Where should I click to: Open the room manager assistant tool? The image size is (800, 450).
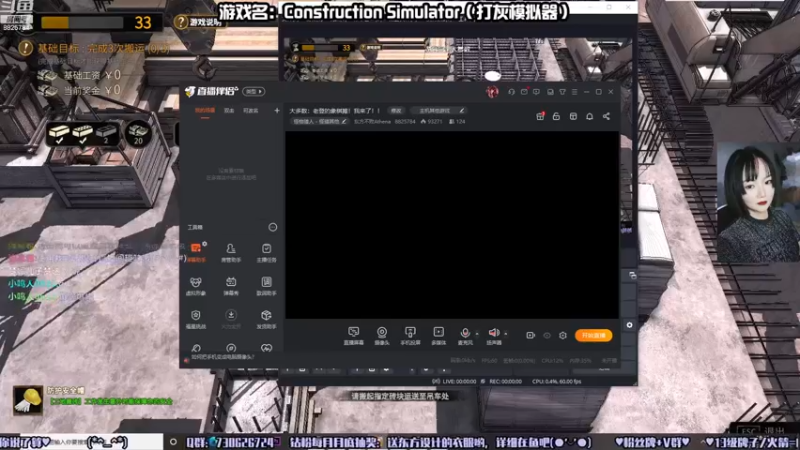click(x=231, y=252)
